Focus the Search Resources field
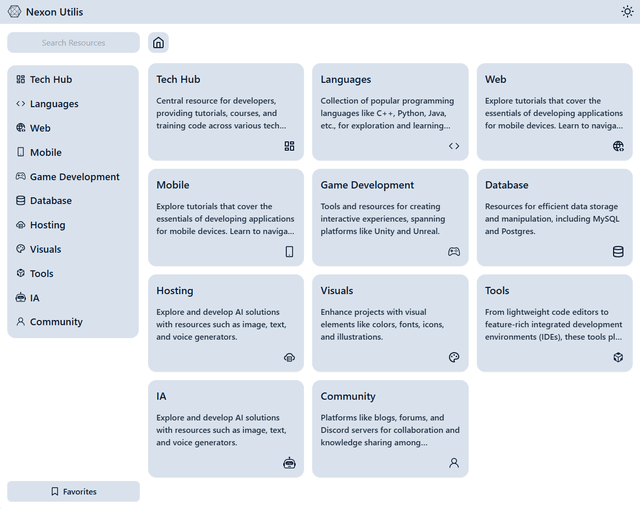640x509 pixels. click(73, 43)
